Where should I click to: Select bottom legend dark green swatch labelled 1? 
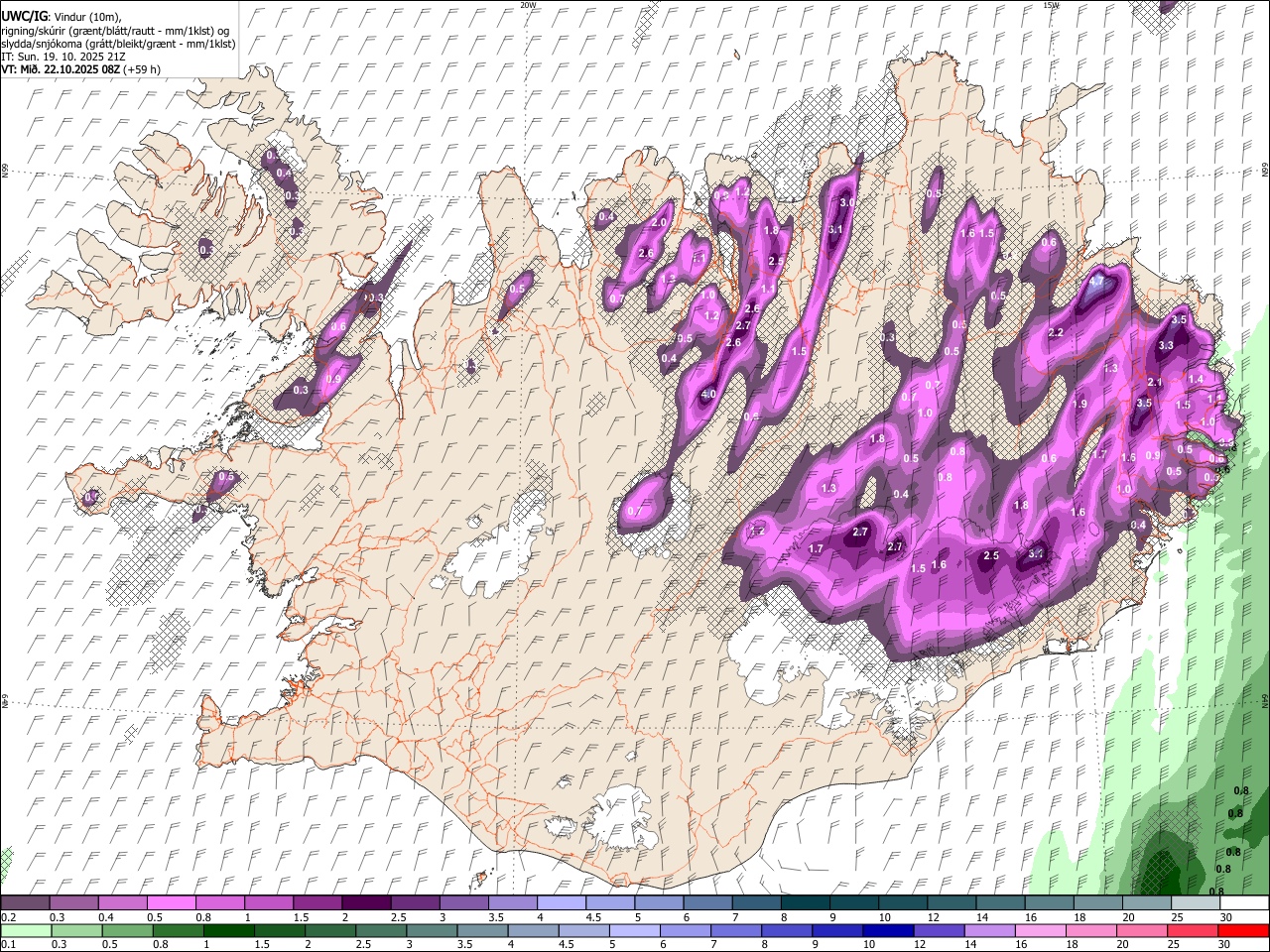click(228, 930)
